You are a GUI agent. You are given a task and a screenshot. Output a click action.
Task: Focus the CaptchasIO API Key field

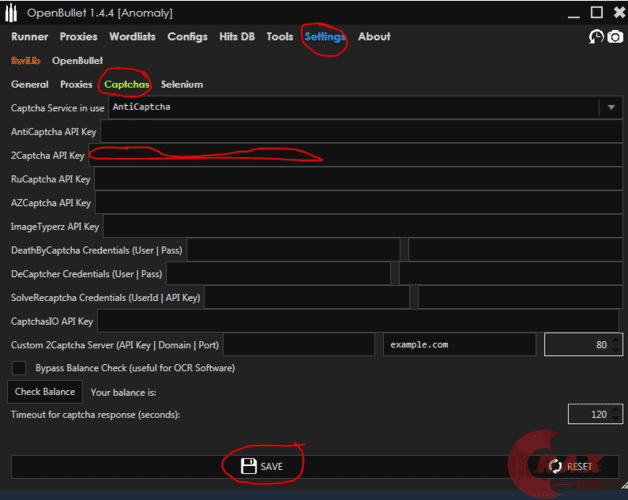point(358,321)
